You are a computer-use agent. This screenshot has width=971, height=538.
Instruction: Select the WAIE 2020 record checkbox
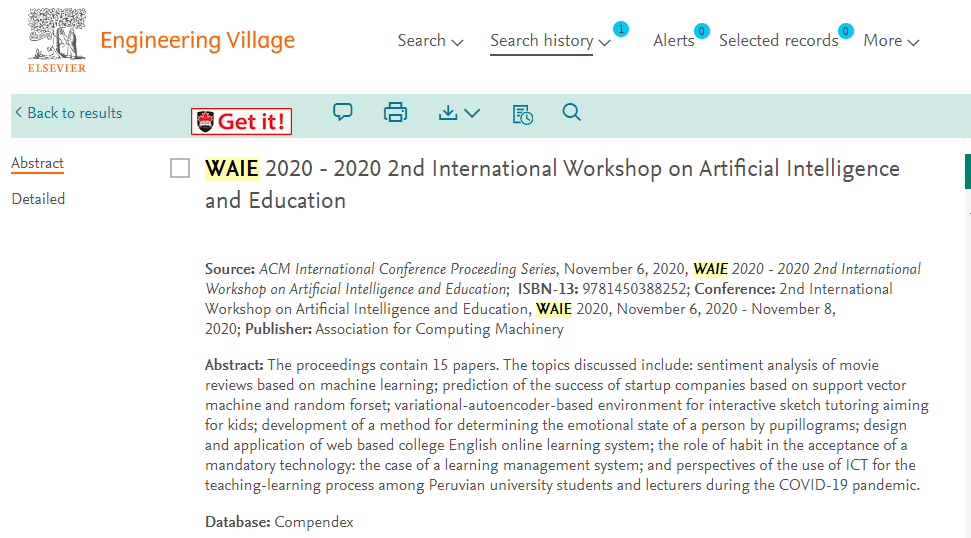(180, 169)
